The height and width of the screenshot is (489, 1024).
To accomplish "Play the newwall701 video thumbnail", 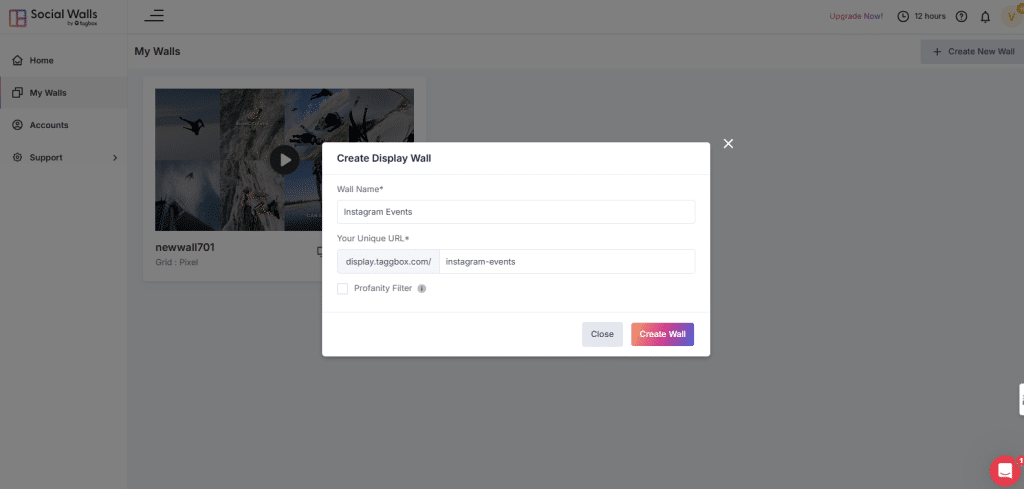I will click(284, 159).
